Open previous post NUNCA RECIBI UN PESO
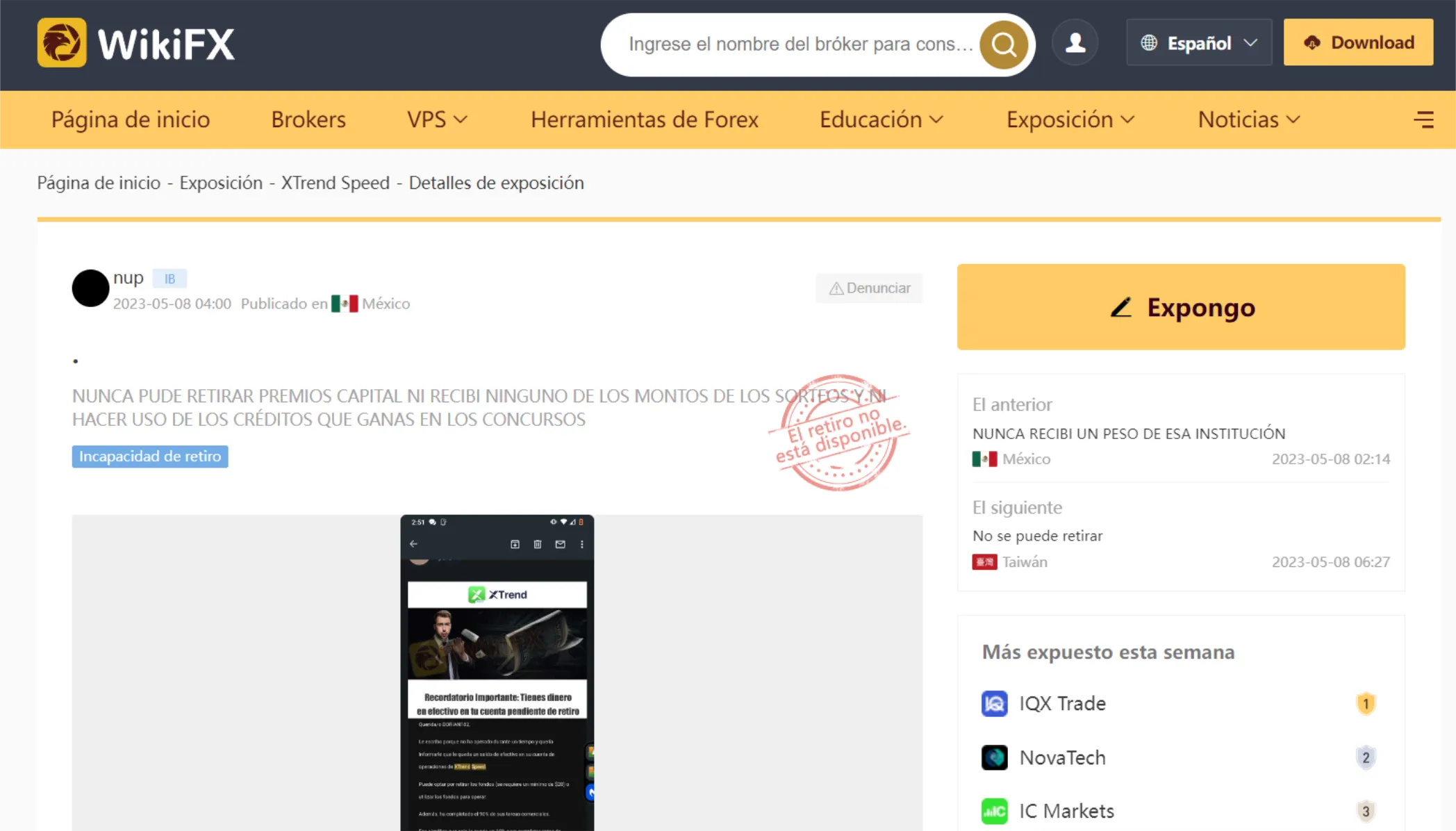 (x=1129, y=434)
